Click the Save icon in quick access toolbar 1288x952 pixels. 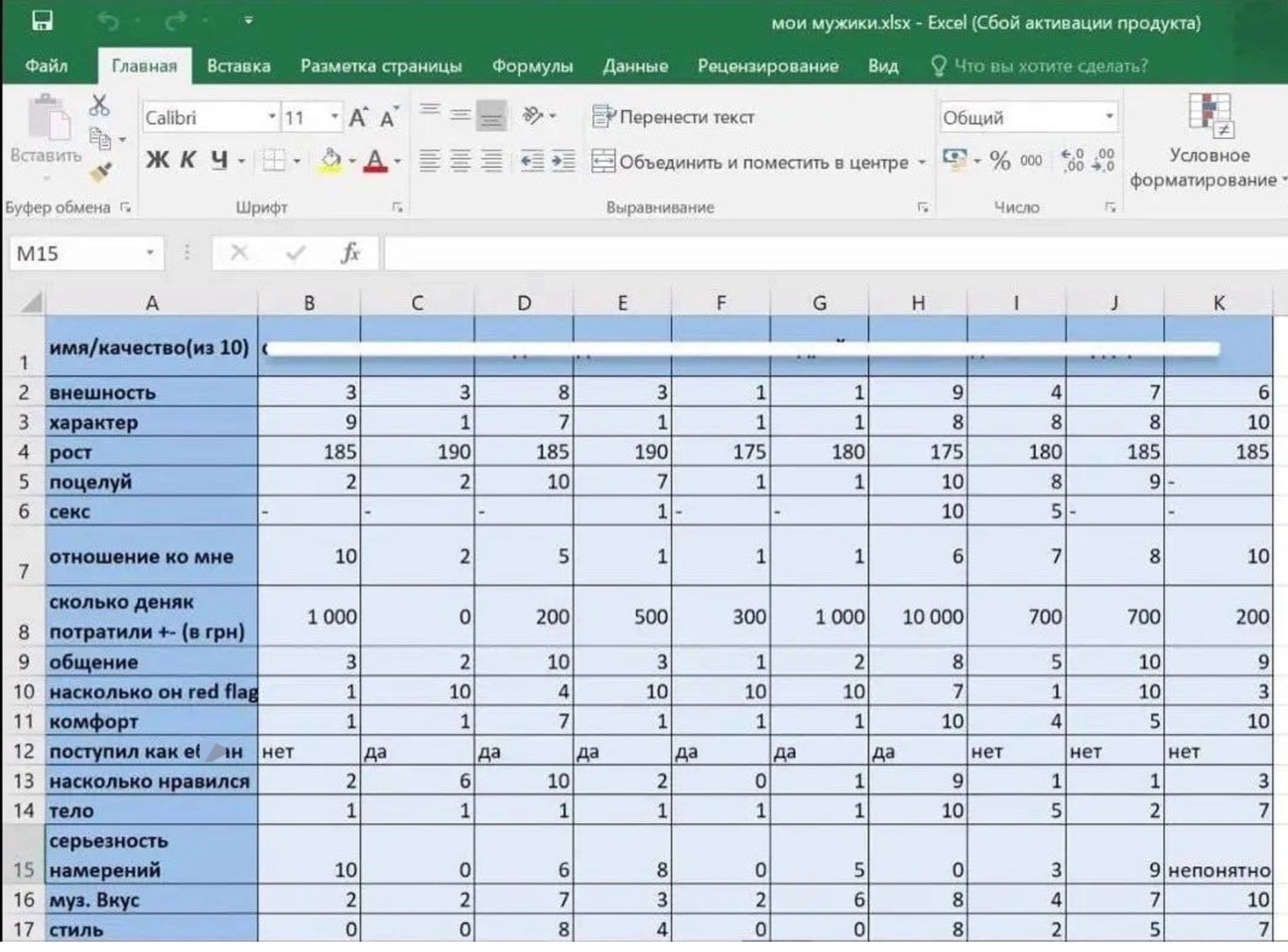coord(42,21)
